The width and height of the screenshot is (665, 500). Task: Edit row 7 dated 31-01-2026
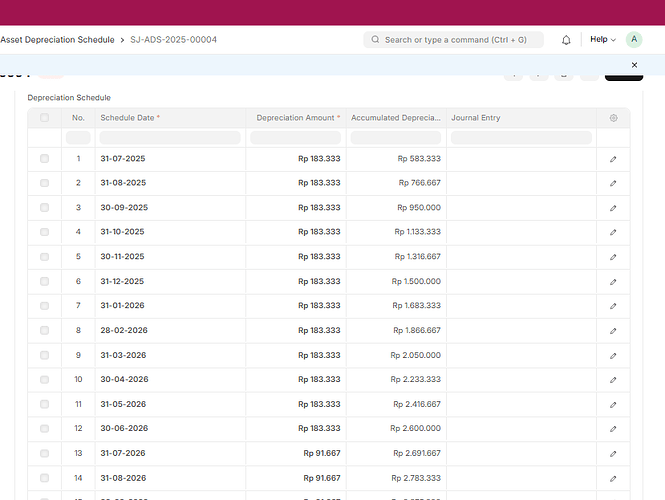point(613,306)
